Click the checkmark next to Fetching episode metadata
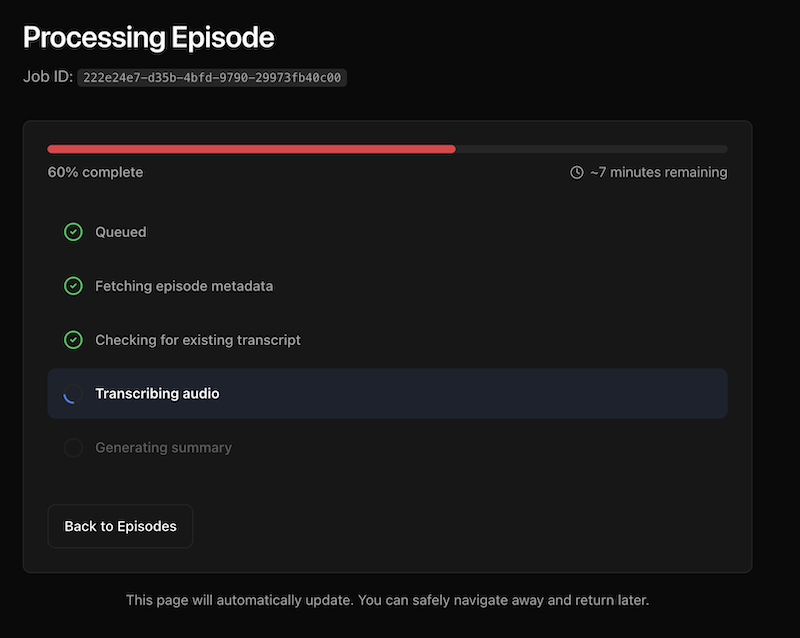The image size is (800, 638). (x=73, y=286)
